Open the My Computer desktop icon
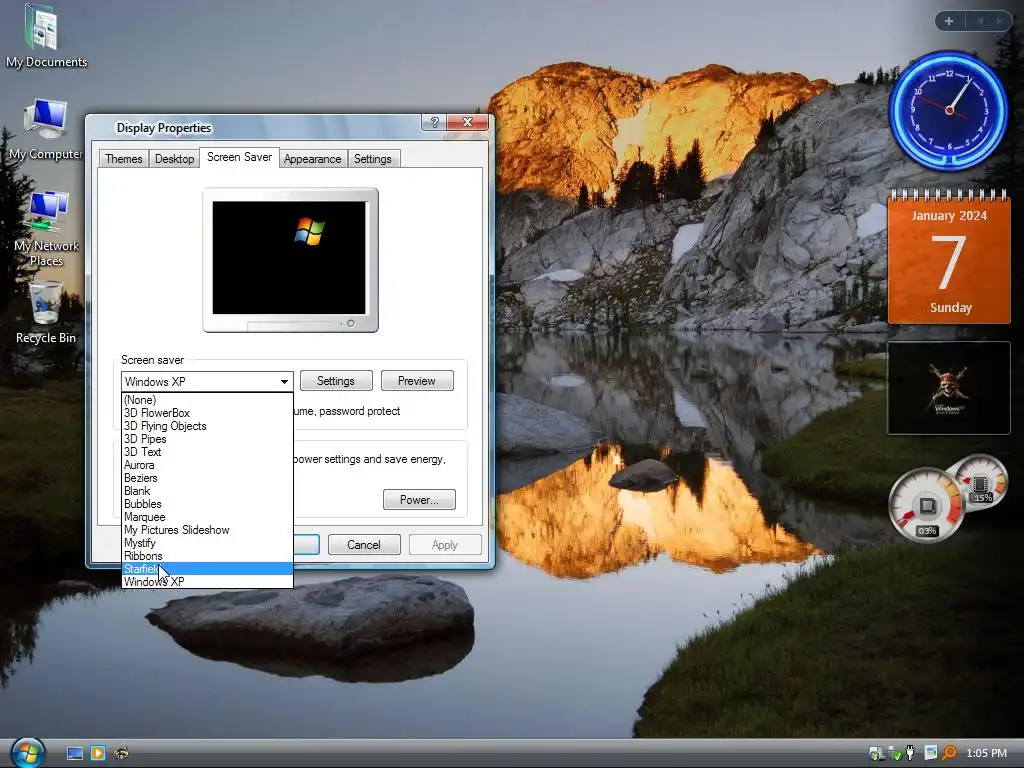Screen dimensions: 1024x768 45,129
